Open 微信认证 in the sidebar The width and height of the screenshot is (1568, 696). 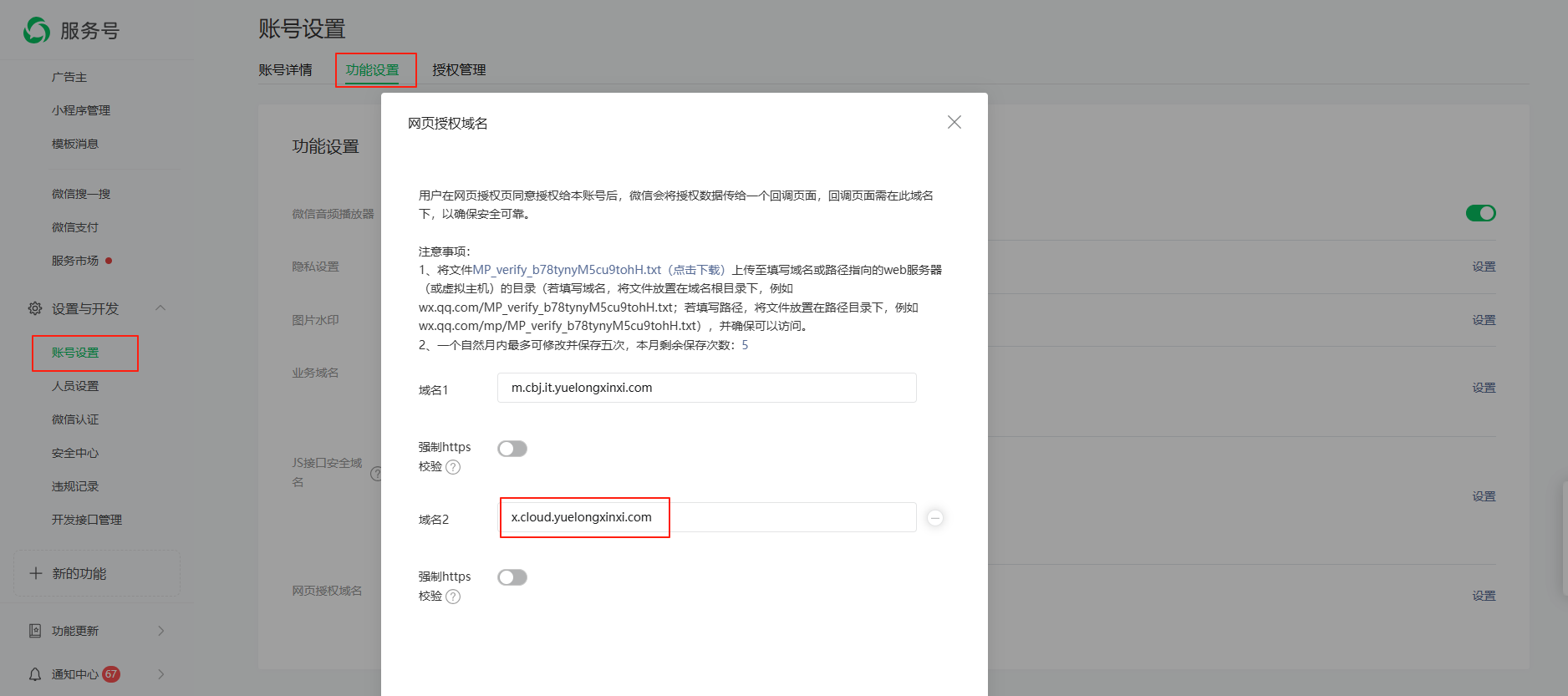click(75, 419)
